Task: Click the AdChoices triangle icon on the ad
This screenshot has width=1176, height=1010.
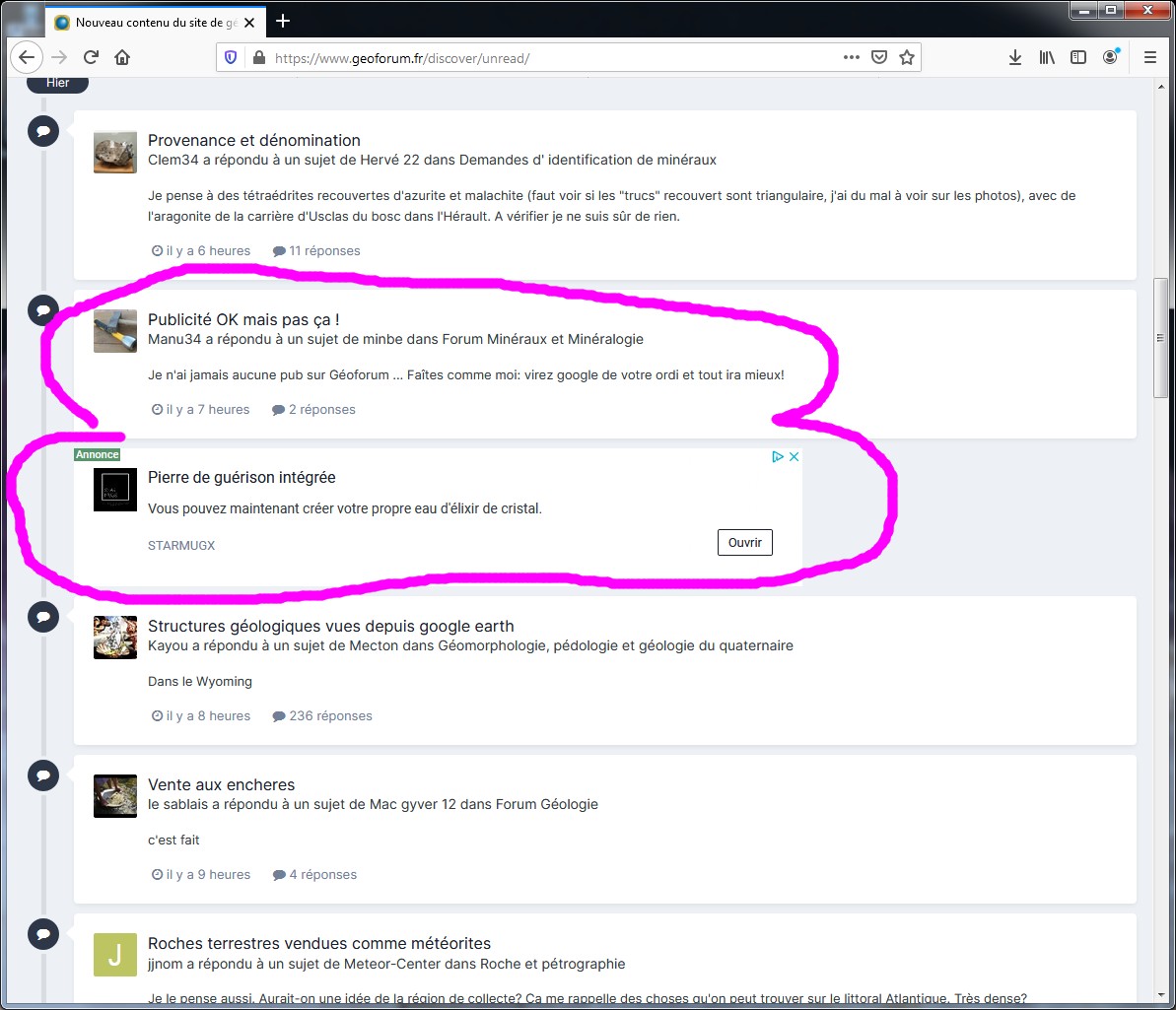Action: [778, 456]
